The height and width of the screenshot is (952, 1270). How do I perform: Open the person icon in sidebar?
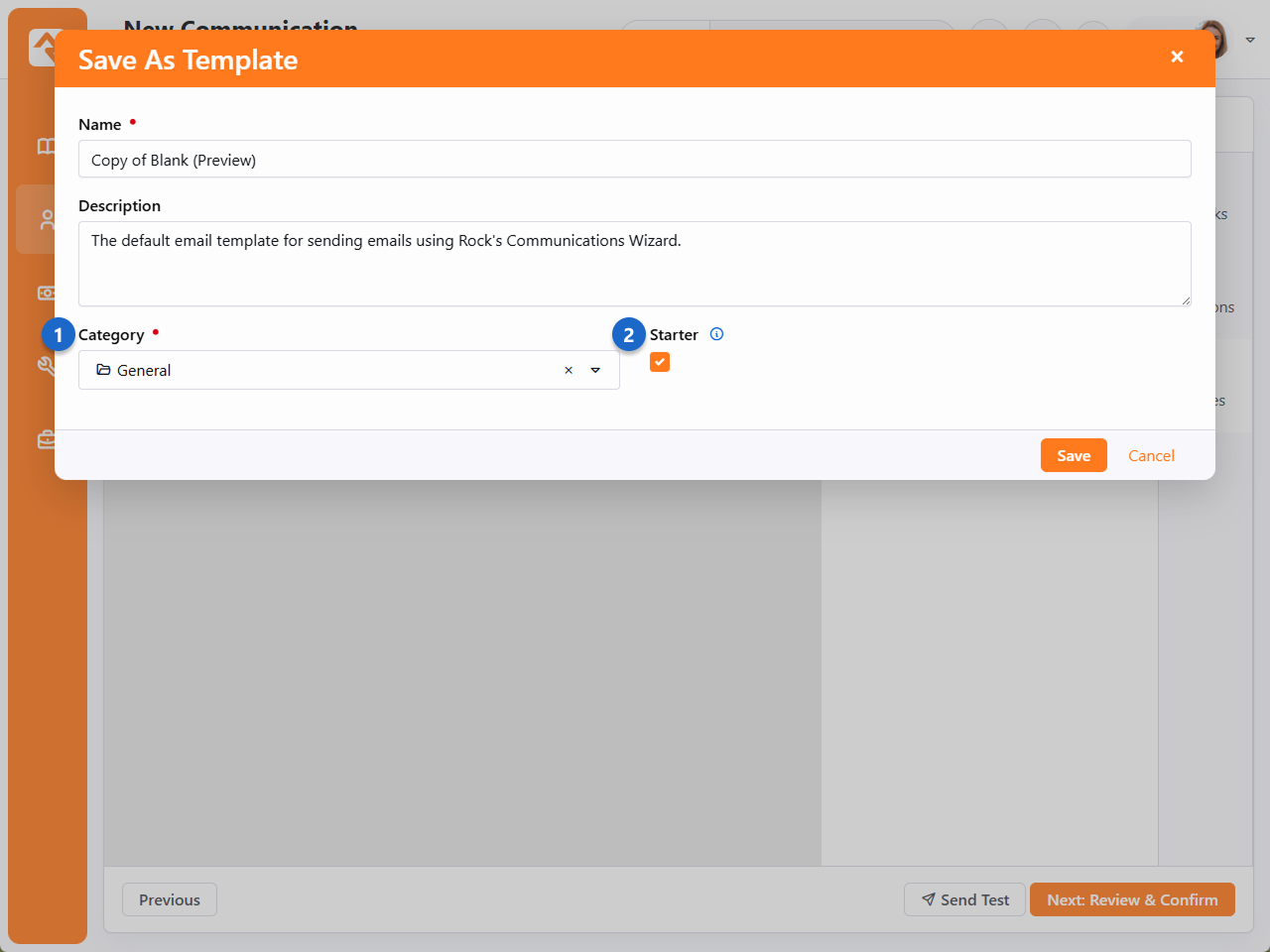tap(46, 219)
